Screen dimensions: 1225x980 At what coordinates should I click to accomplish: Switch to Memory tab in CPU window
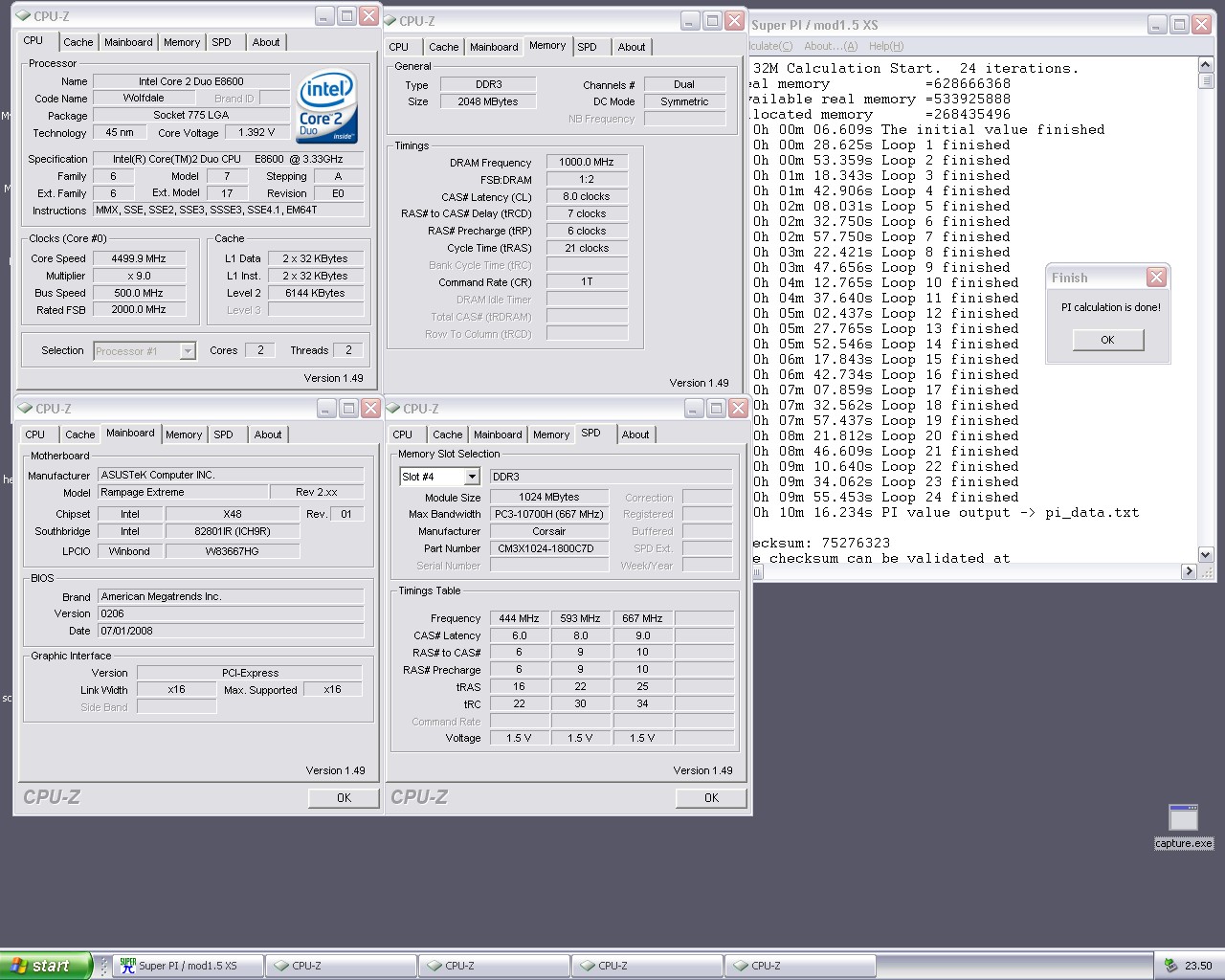pyautogui.click(x=182, y=42)
